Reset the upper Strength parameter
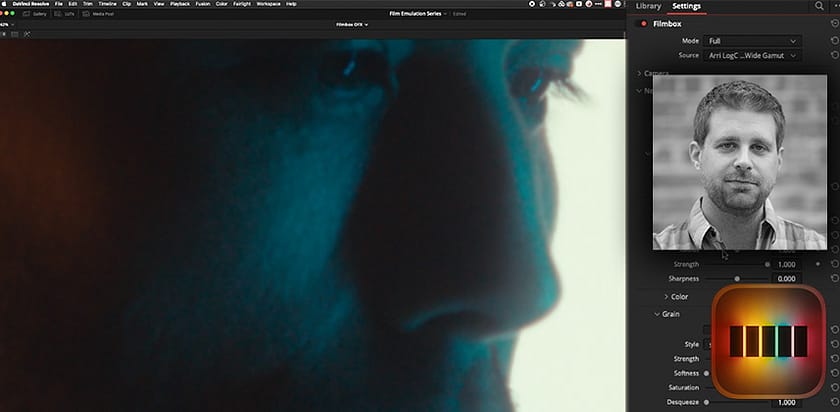Viewport: 840px width, 412px height. tap(834, 264)
